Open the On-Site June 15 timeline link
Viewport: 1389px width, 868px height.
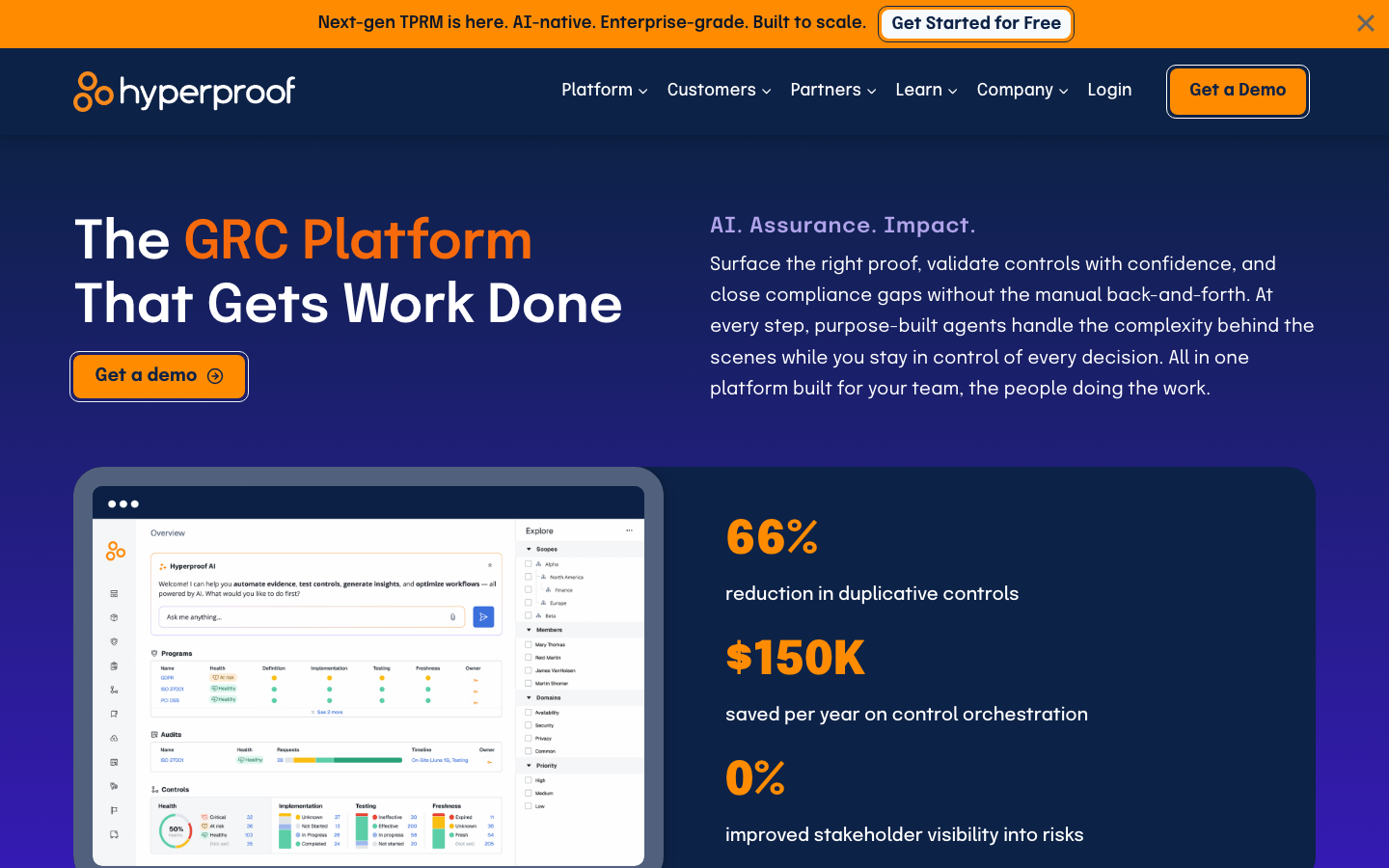click(440, 760)
